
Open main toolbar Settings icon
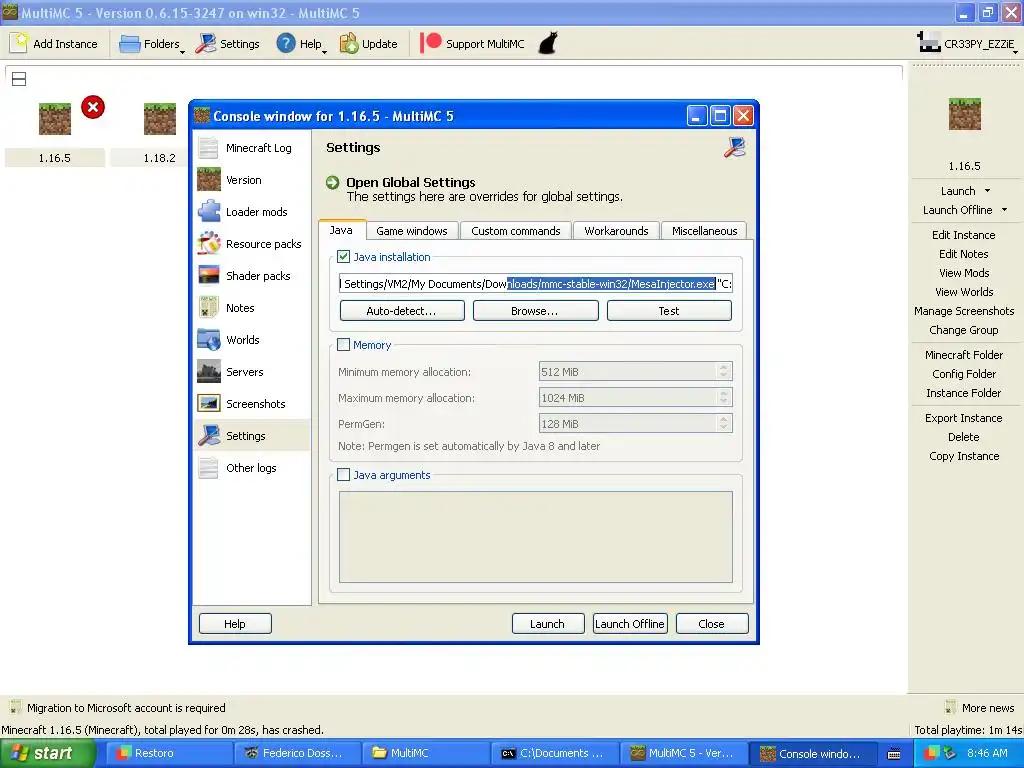point(205,43)
